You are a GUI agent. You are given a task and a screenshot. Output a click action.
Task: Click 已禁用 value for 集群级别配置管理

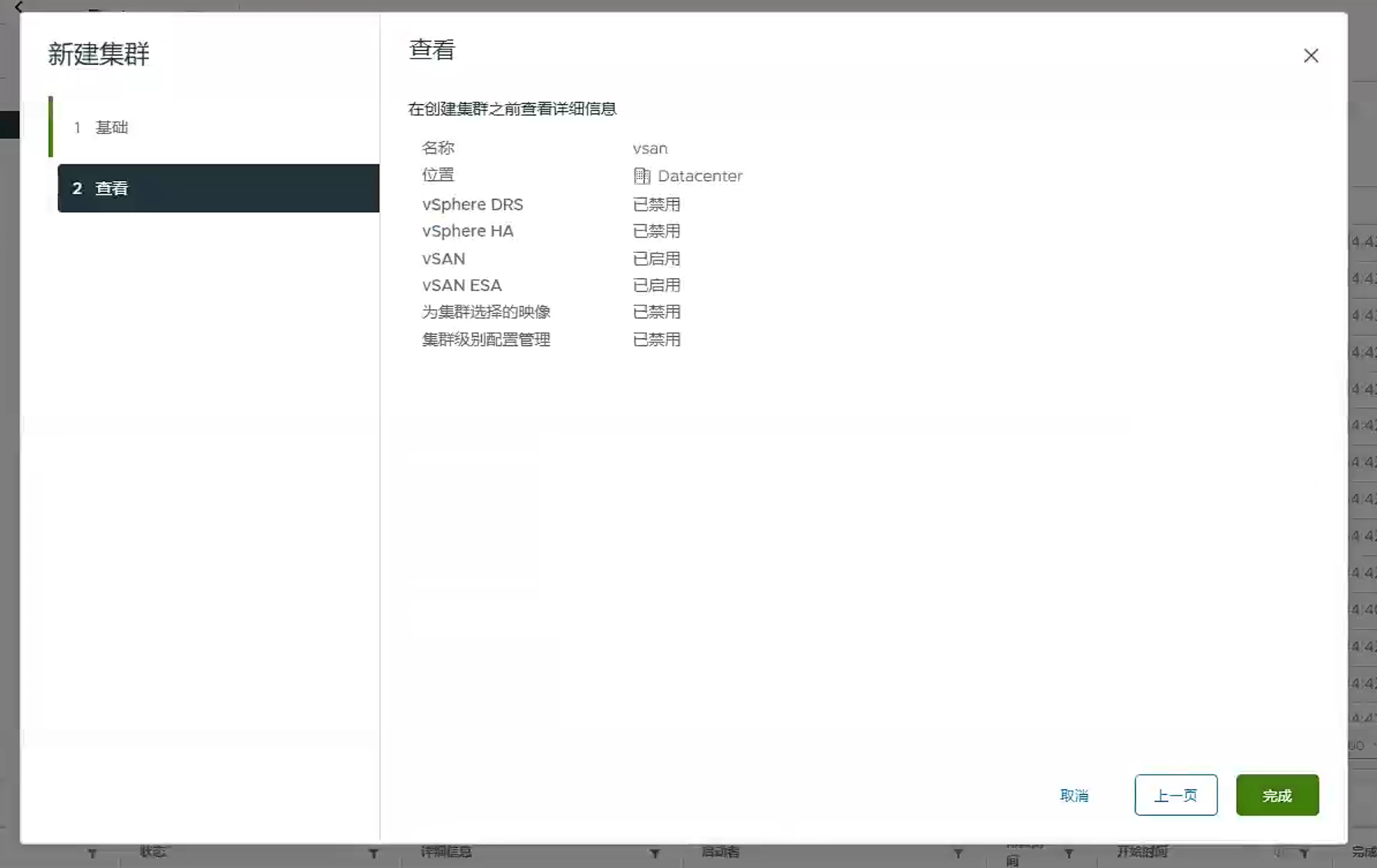656,339
